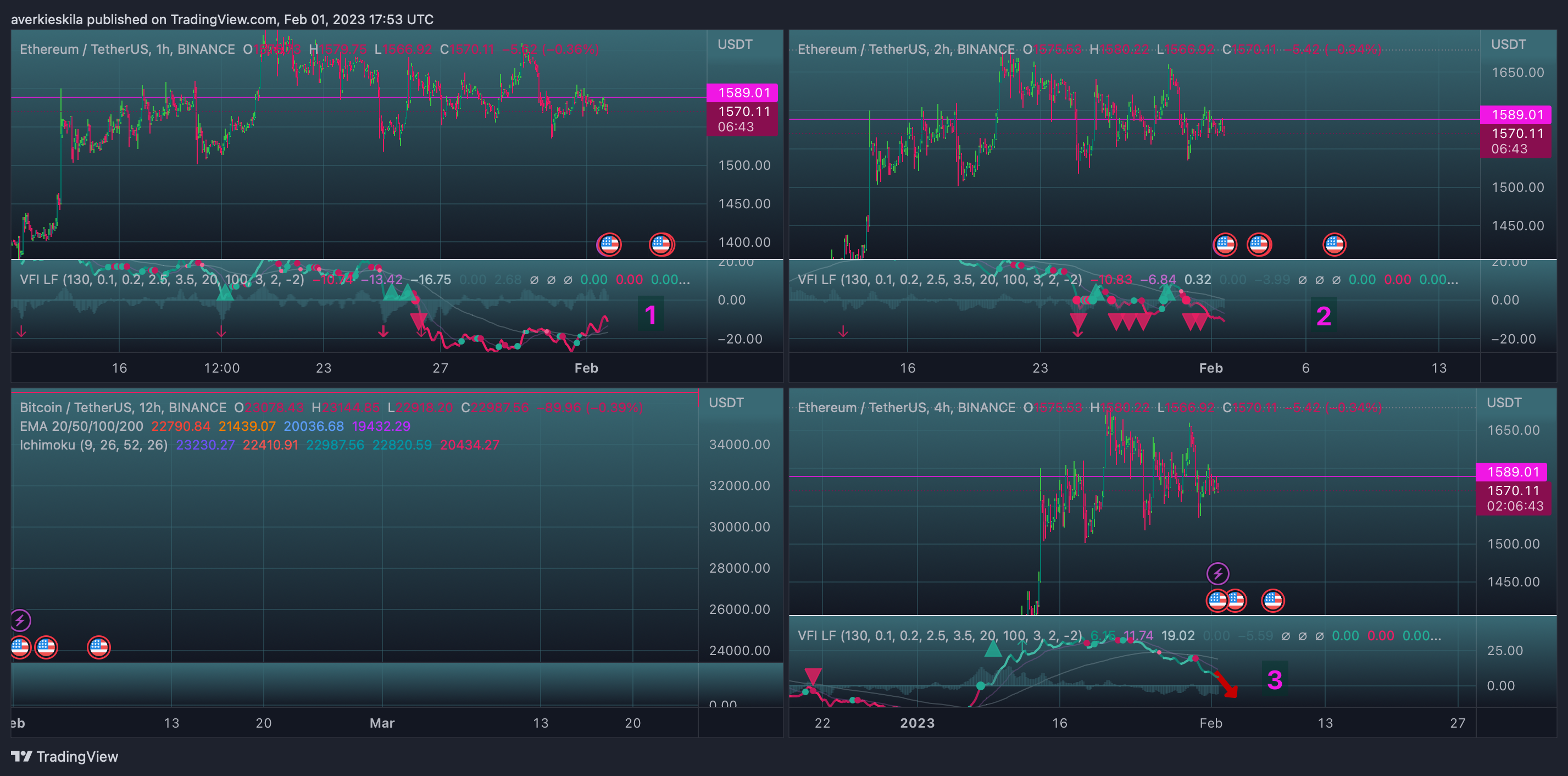This screenshot has height=776, width=1568.
Task: Open the rightmost US flag event in the Bitcoin chart
Action: tap(98, 647)
